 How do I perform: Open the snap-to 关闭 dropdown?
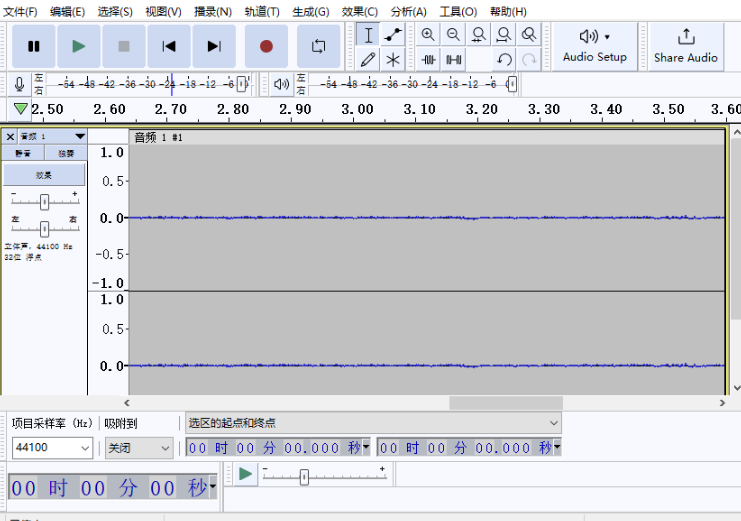139,447
